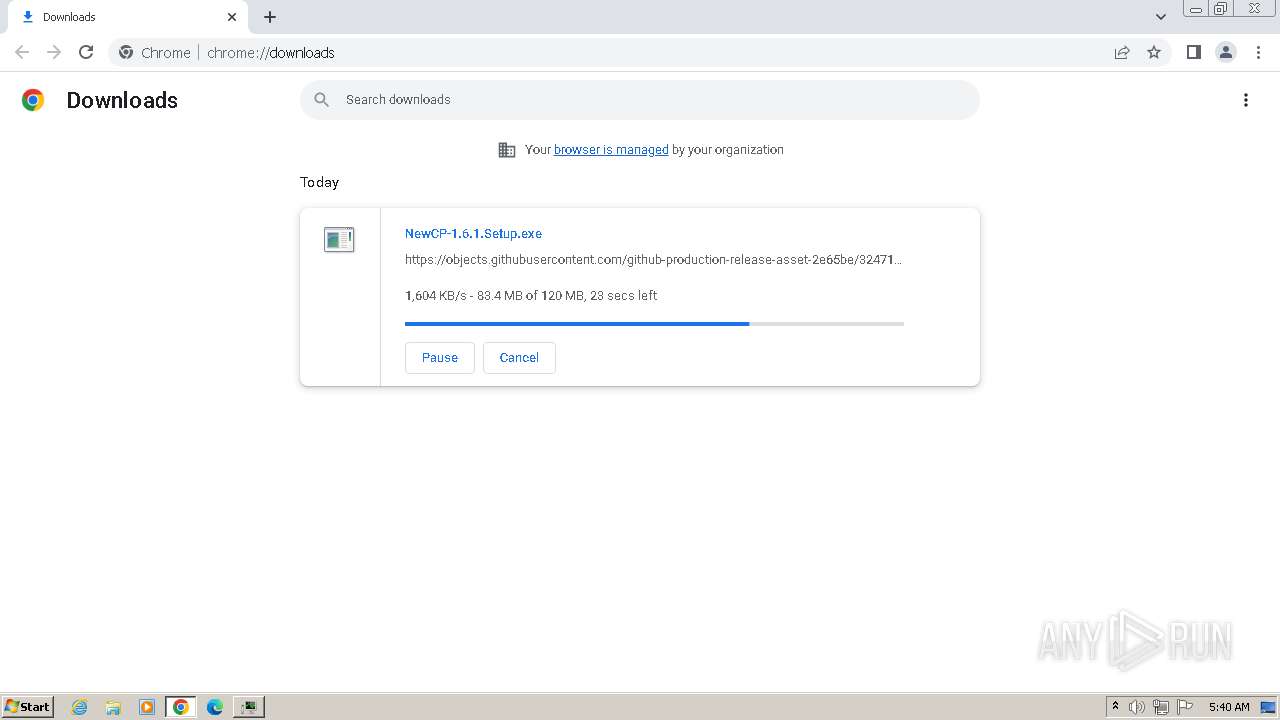The width and height of the screenshot is (1280, 720).
Task: Open the Downloads page more actions menu
Action: pyautogui.click(x=1246, y=100)
